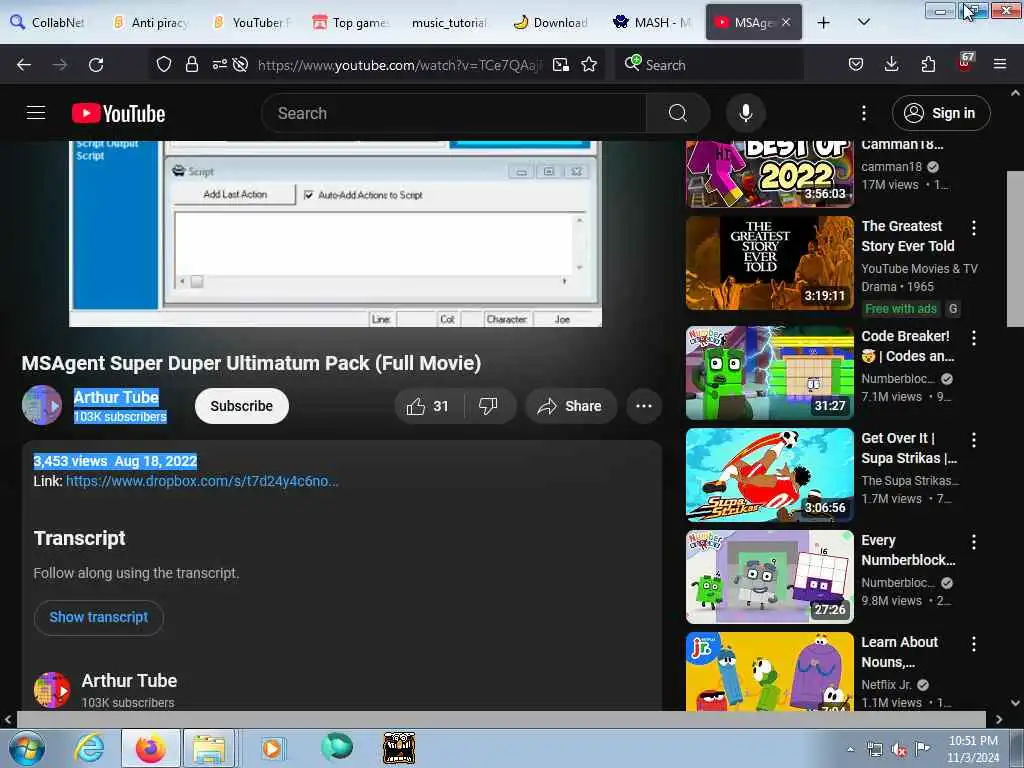This screenshot has height=768, width=1024.
Task: Switch to the Top games tab
Action: click(x=351, y=22)
